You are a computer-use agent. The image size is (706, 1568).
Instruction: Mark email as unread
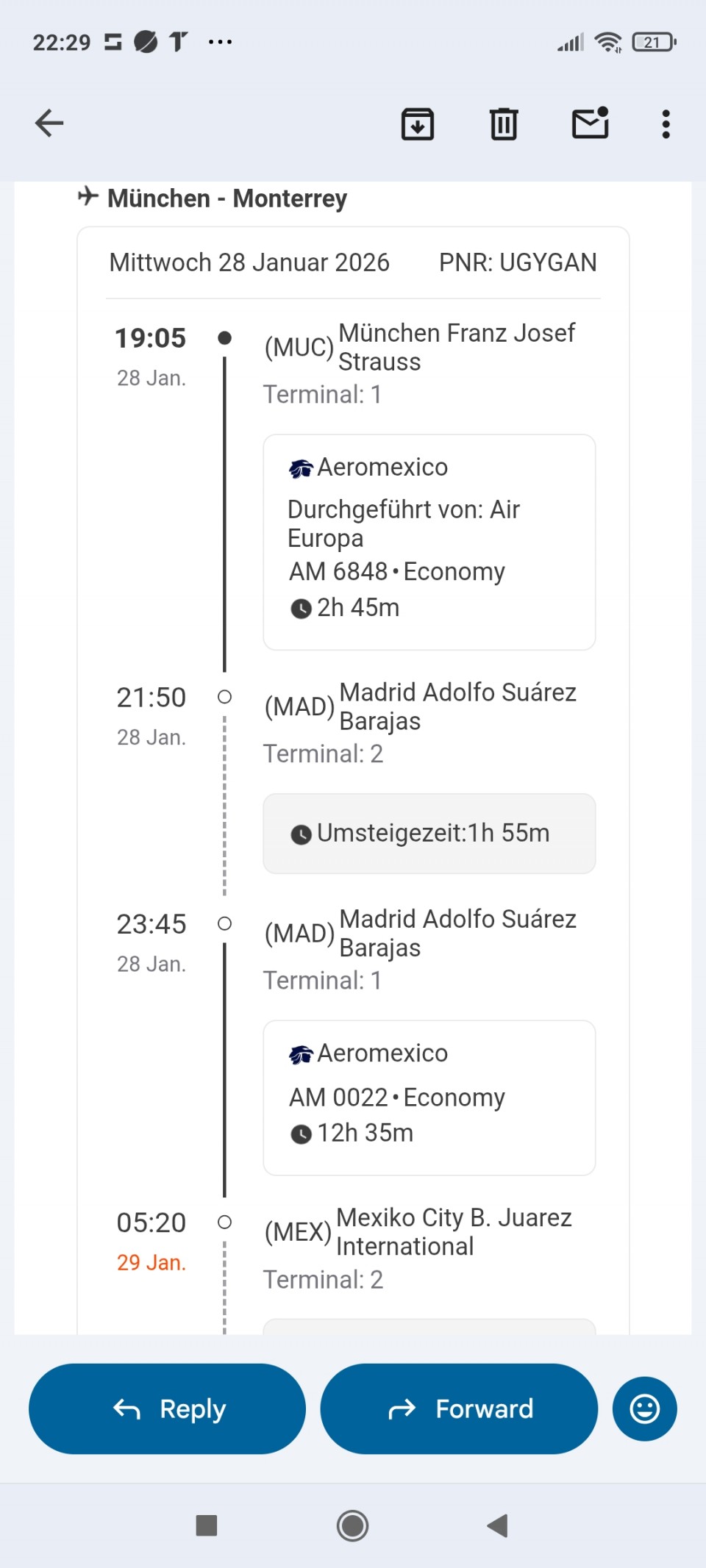click(591, 123)
